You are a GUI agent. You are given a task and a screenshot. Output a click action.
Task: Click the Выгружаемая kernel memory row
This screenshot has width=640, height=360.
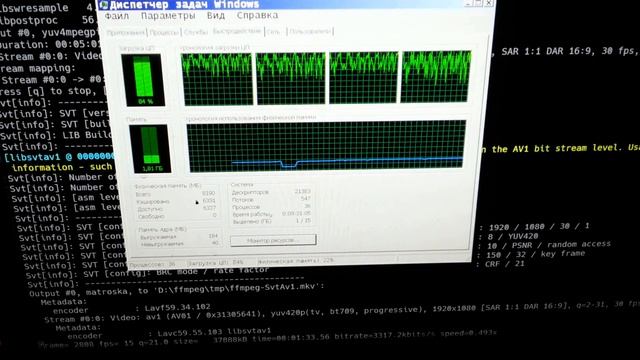179,237
